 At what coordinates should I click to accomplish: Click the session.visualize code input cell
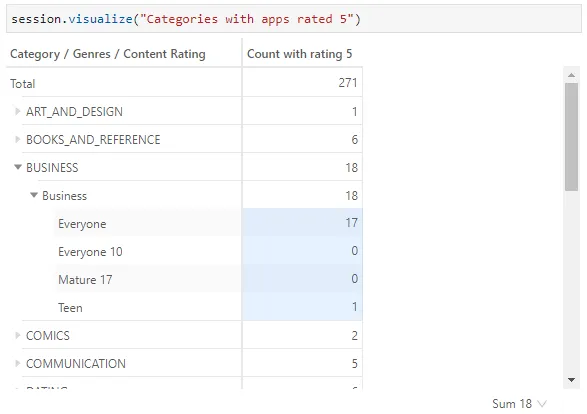point(294,19)
